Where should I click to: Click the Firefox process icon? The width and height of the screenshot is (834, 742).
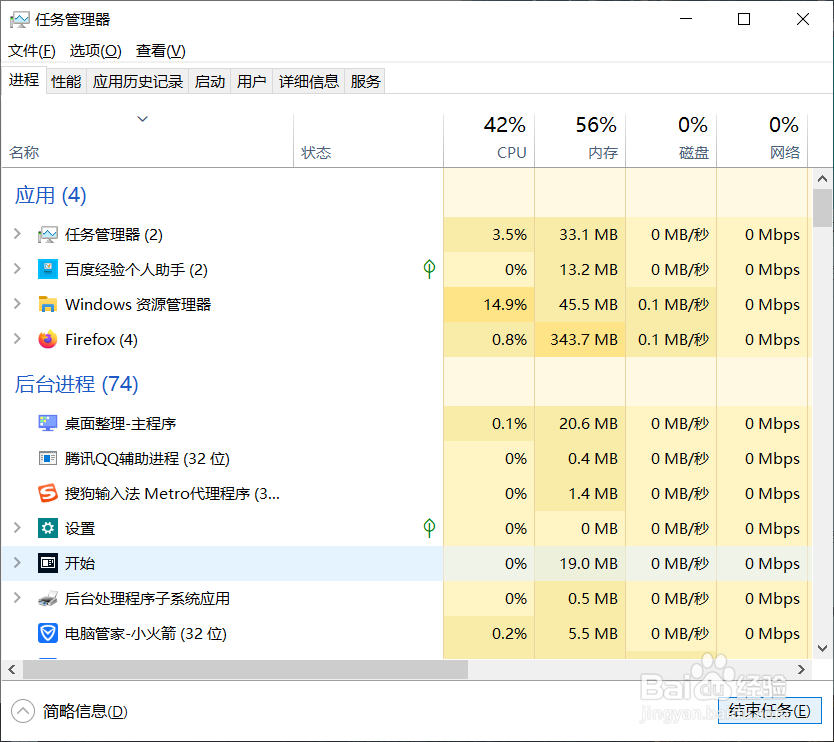[x=48, y=339]
